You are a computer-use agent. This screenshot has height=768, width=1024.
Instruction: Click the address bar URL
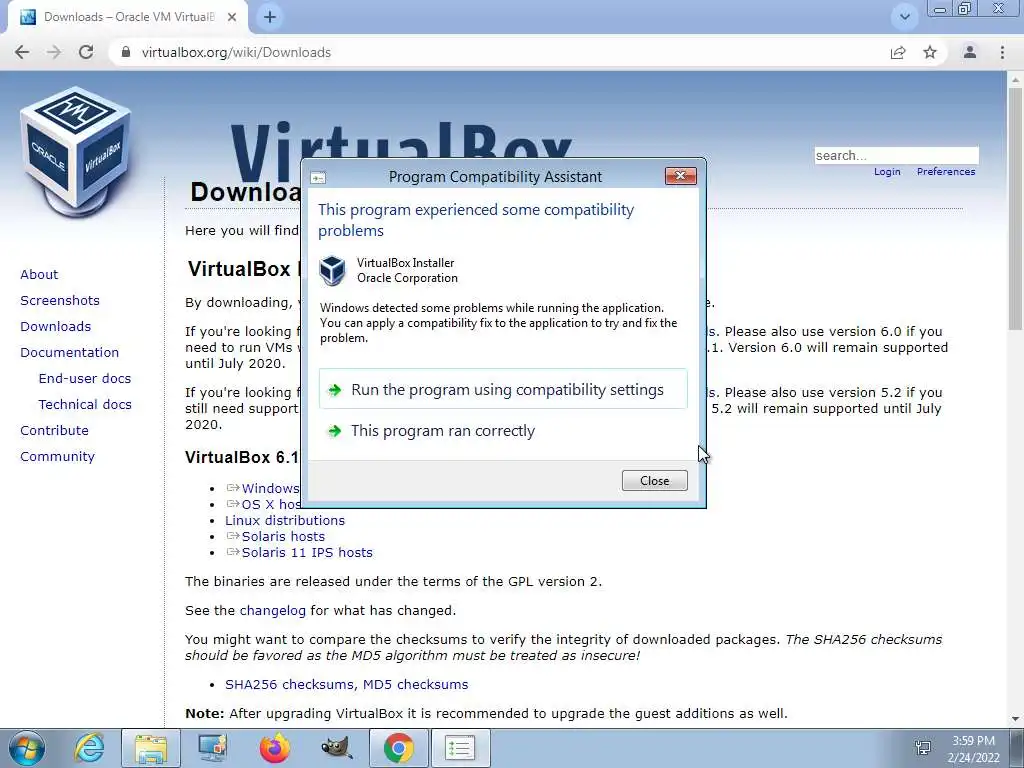coord(236,52)
